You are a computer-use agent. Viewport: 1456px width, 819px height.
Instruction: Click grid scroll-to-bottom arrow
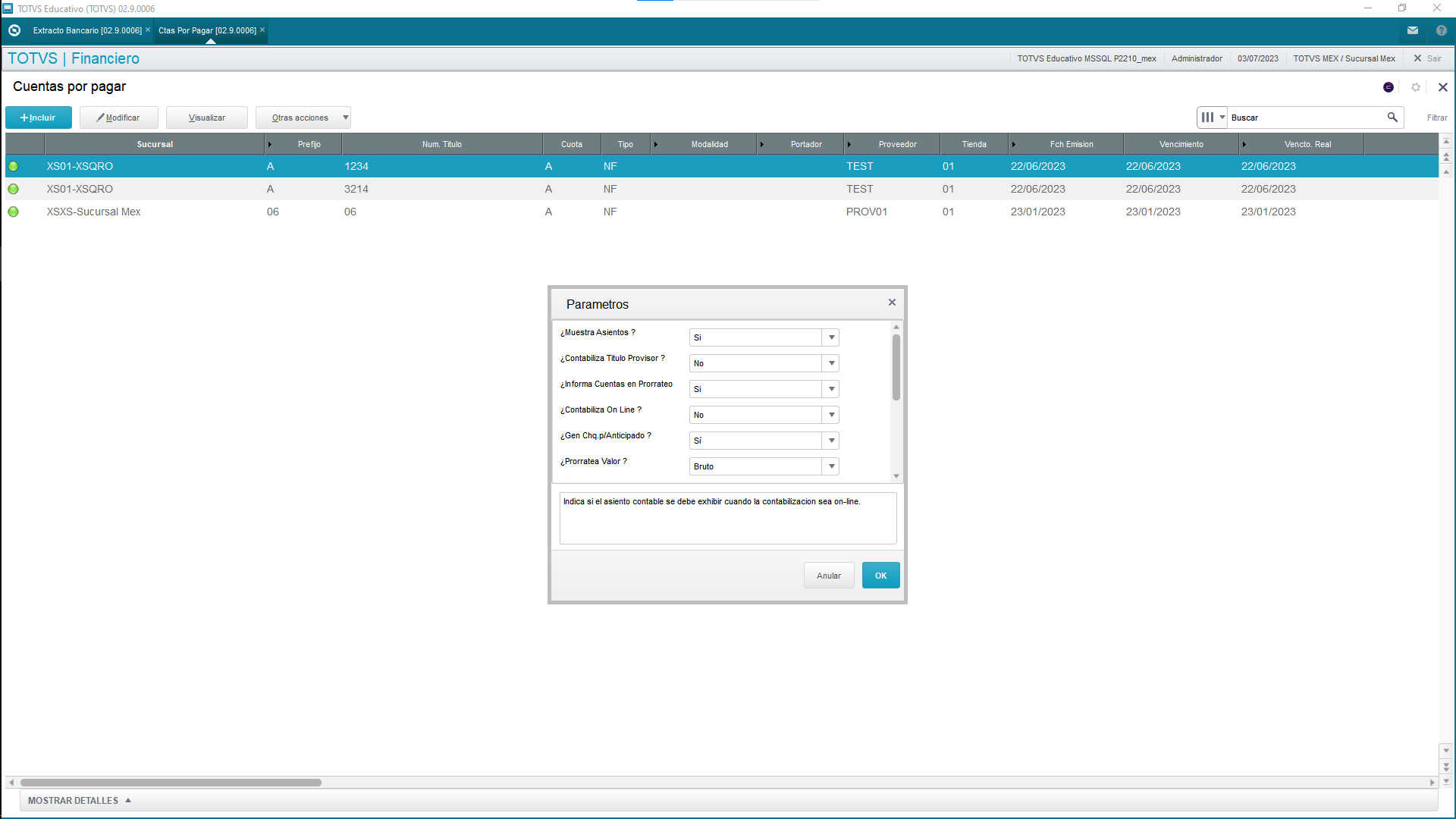(1446, 780)
